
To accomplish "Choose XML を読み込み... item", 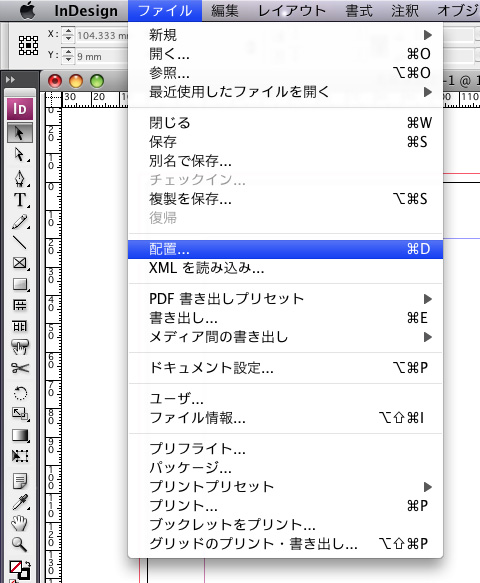I will pos(286,268).
